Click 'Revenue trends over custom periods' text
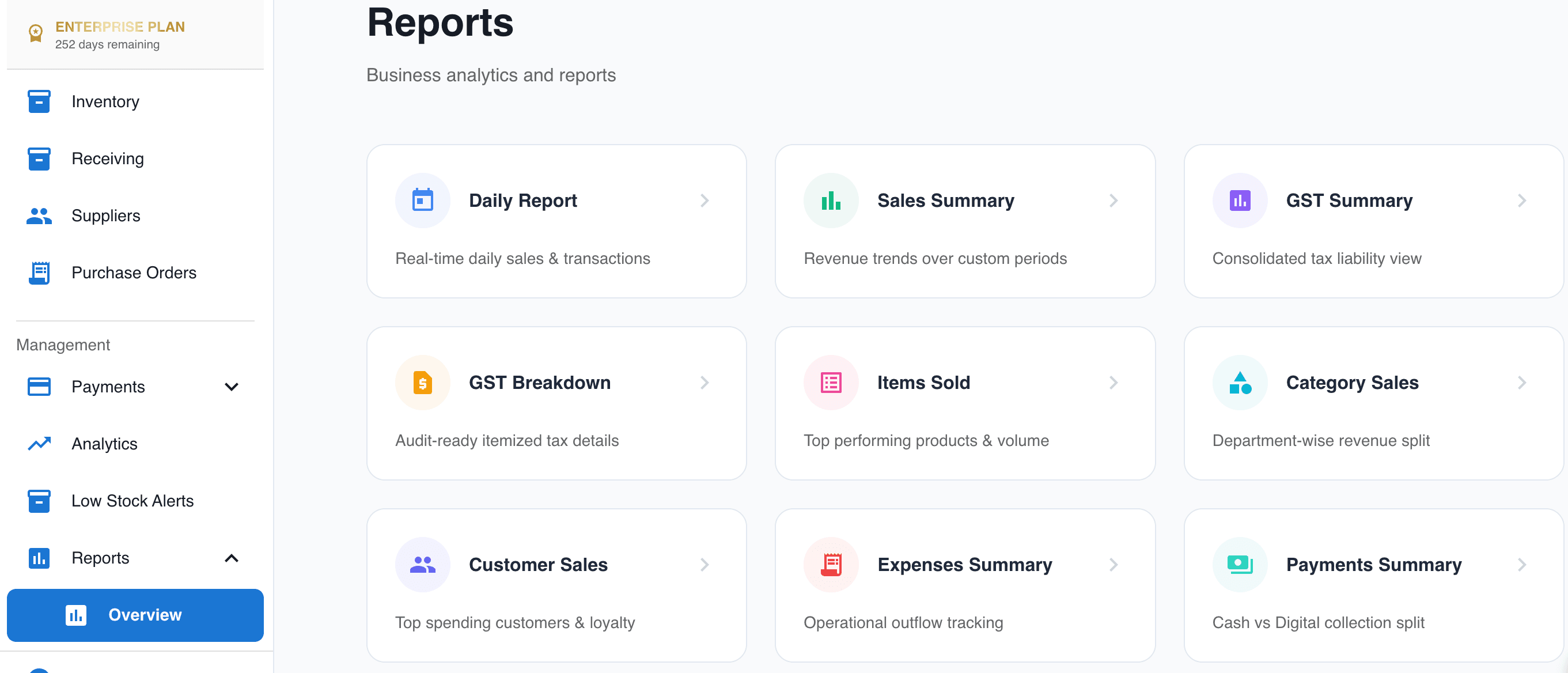The width and height of the screenshot is (1568, 673). (x=935, y=258)
